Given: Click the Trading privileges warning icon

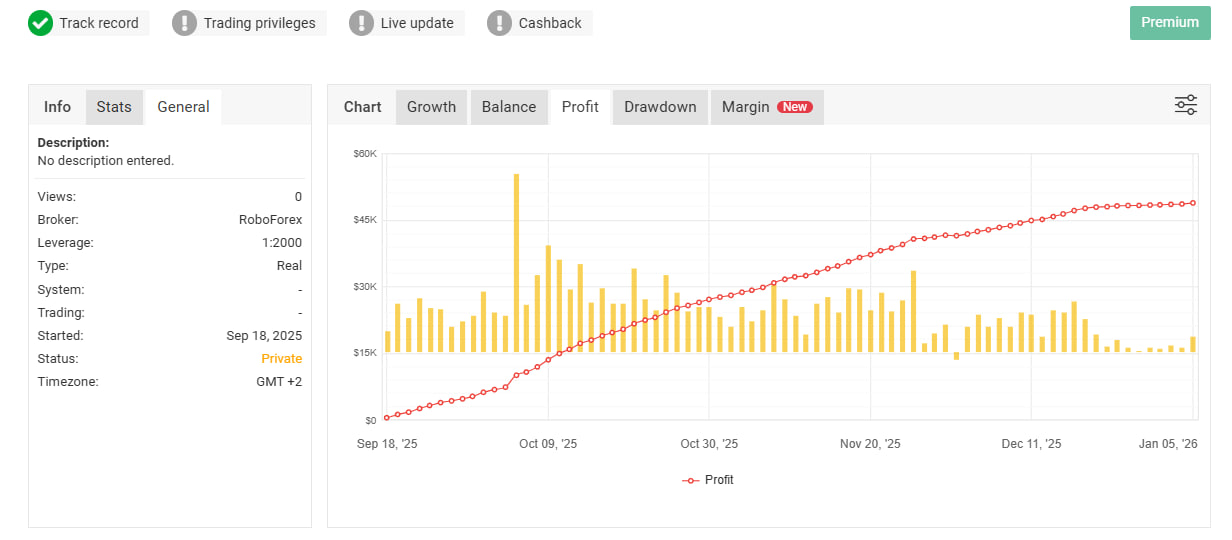Looking at the screenshot, I should 184,23.
